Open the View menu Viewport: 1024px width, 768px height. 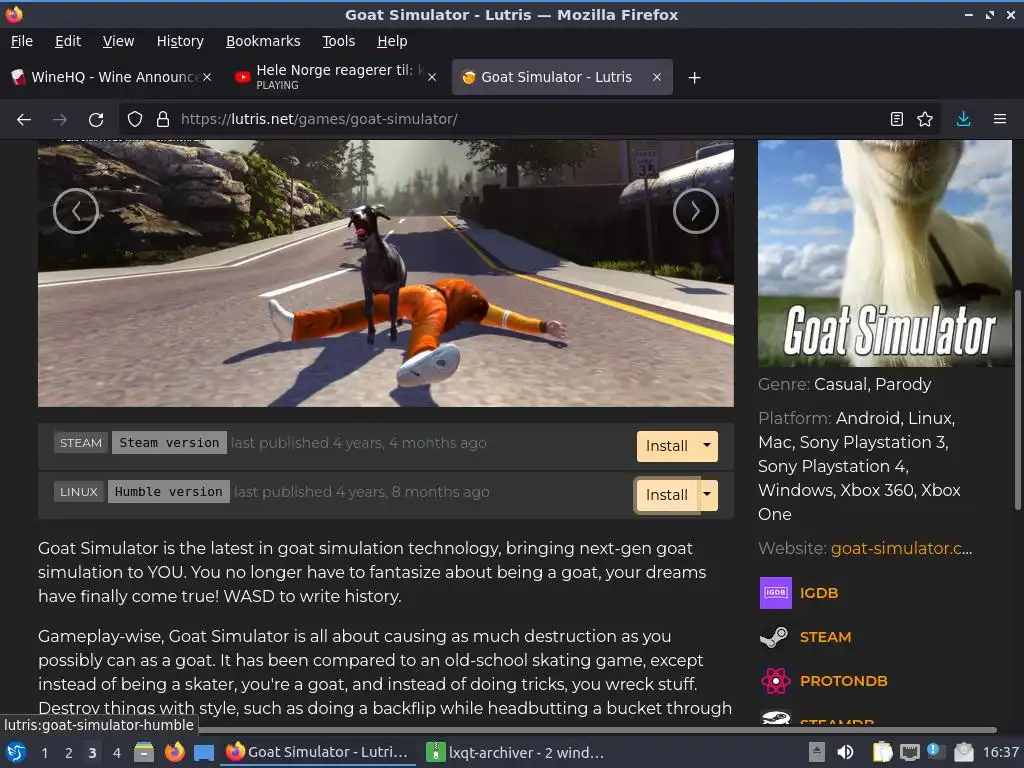(118, 41)
